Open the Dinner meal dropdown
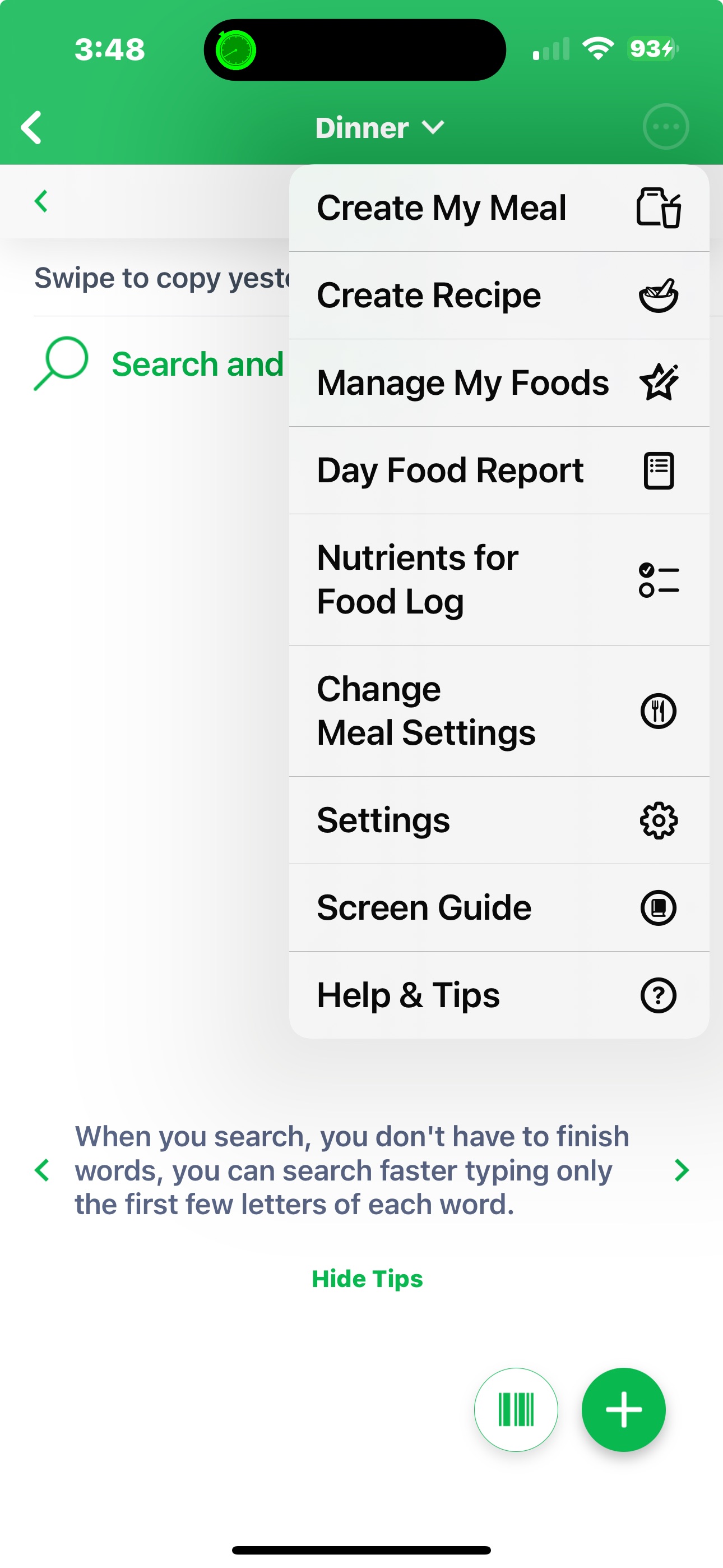723x1568 pixels. click(379, 128)
